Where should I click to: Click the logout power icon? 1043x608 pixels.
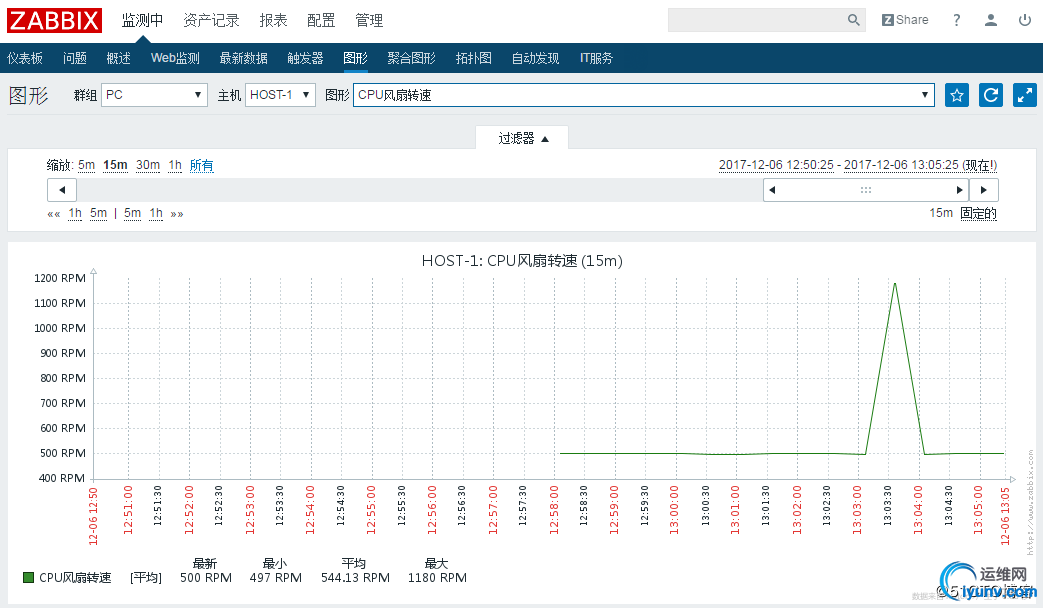coord(1025,20)
